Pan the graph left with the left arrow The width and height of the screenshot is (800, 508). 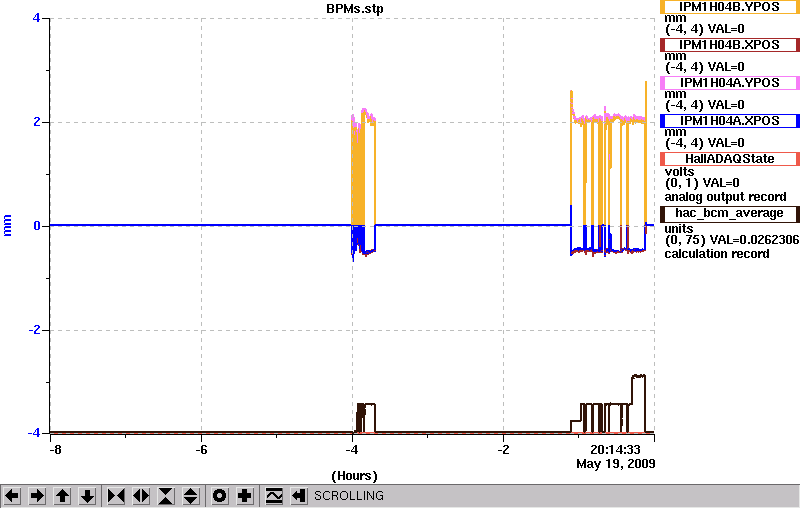[12, 496]
